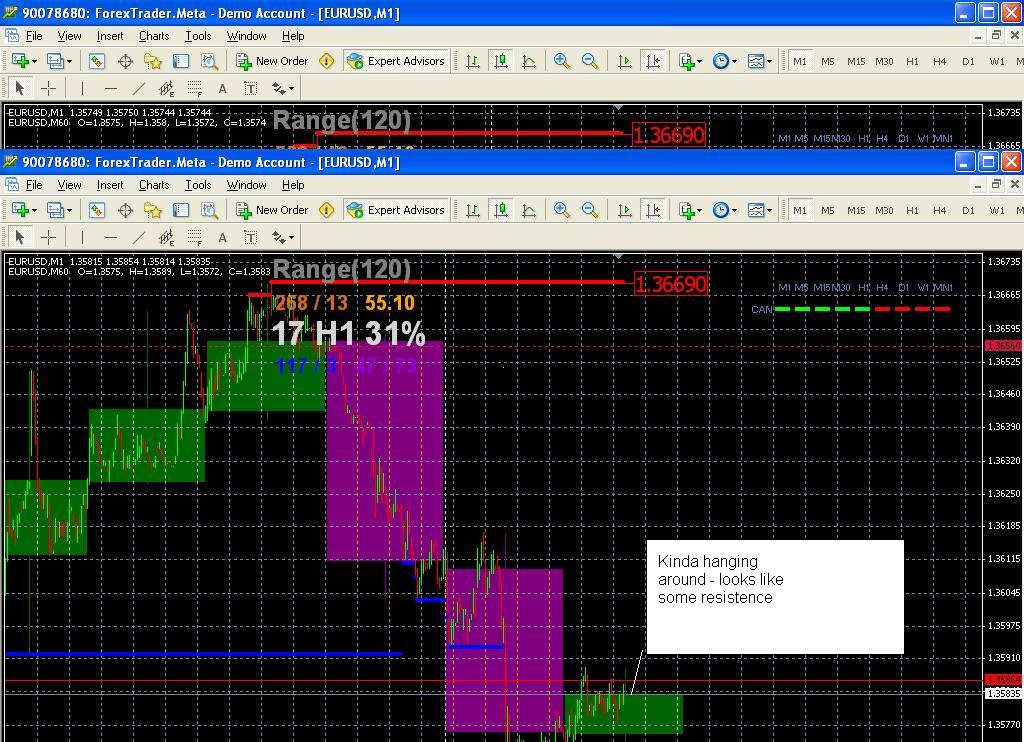
Task: Toggle Chart Shift in lower window toolbar
Action: click(653, 210)
